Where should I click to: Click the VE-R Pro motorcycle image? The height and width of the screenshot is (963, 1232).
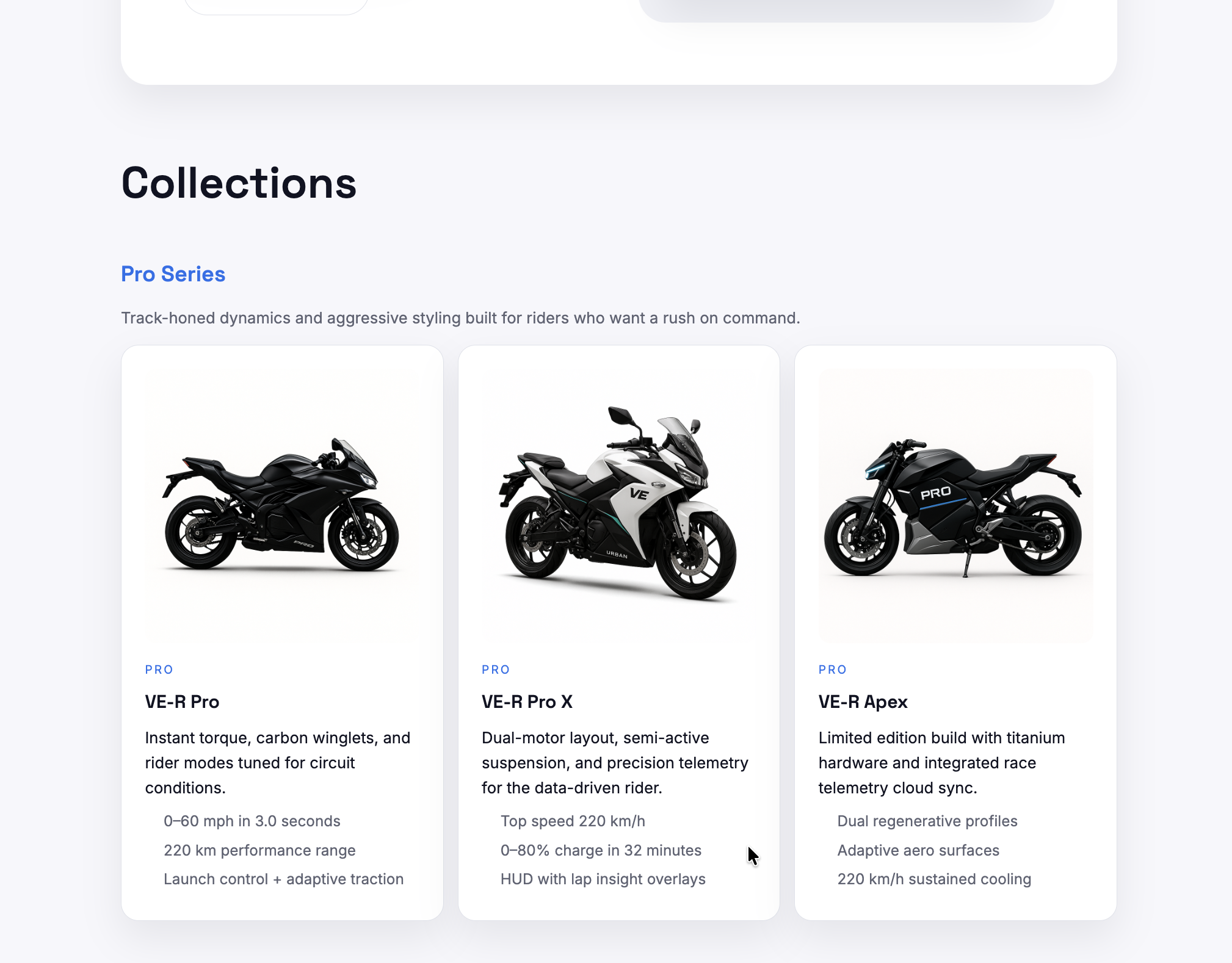click(x=282, y=506)
